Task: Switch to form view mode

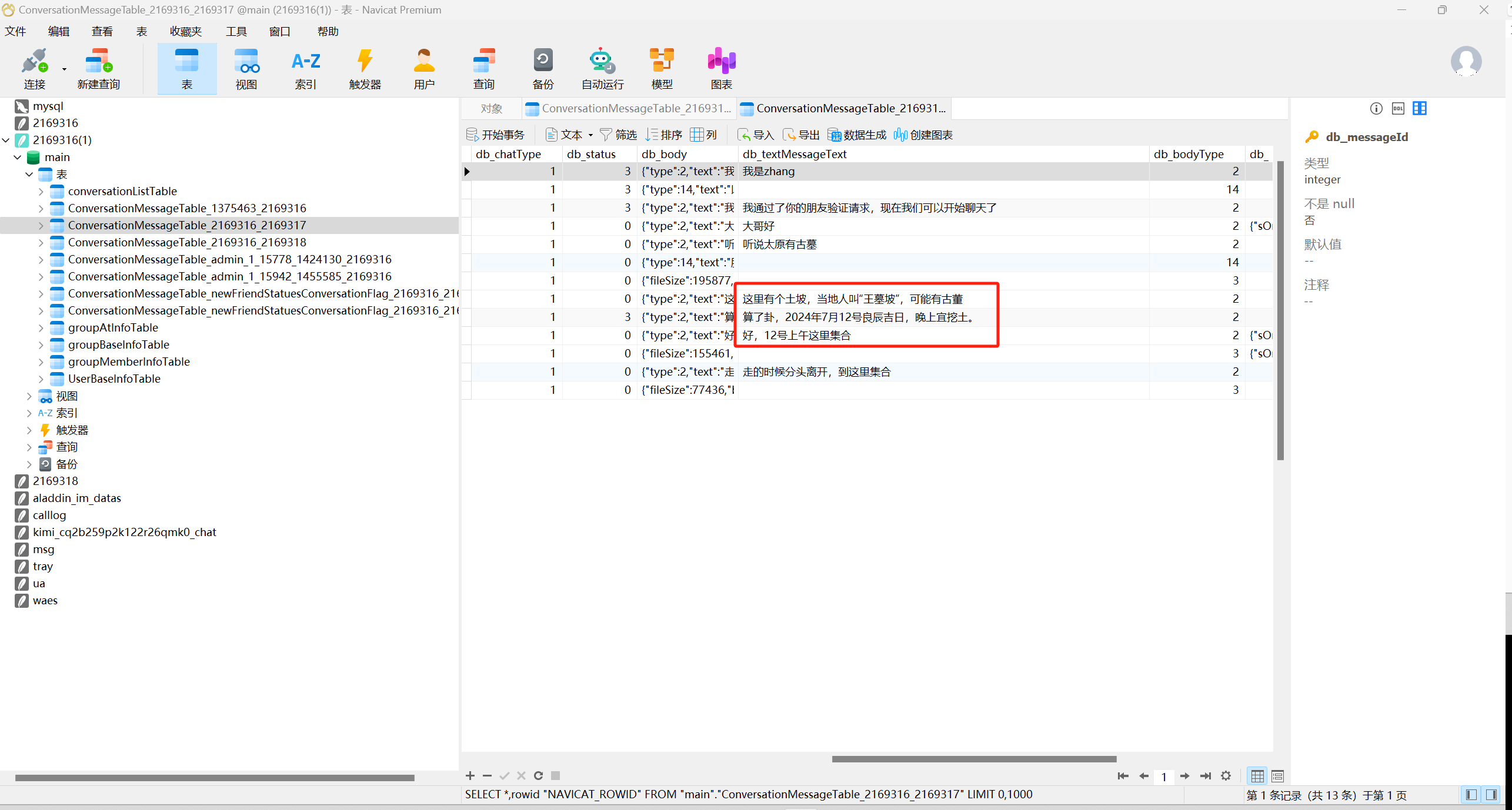Action: click(x=1277, y=776)
